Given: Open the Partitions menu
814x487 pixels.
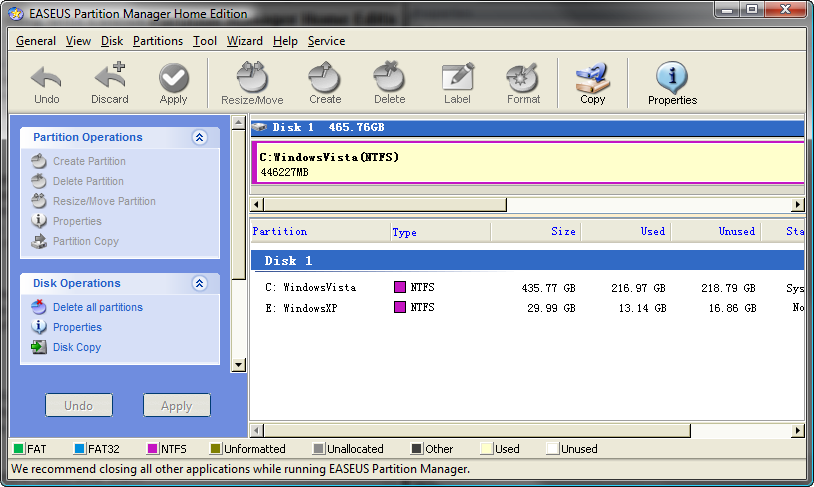Looking at the screenshot, I should click(158, 41).
